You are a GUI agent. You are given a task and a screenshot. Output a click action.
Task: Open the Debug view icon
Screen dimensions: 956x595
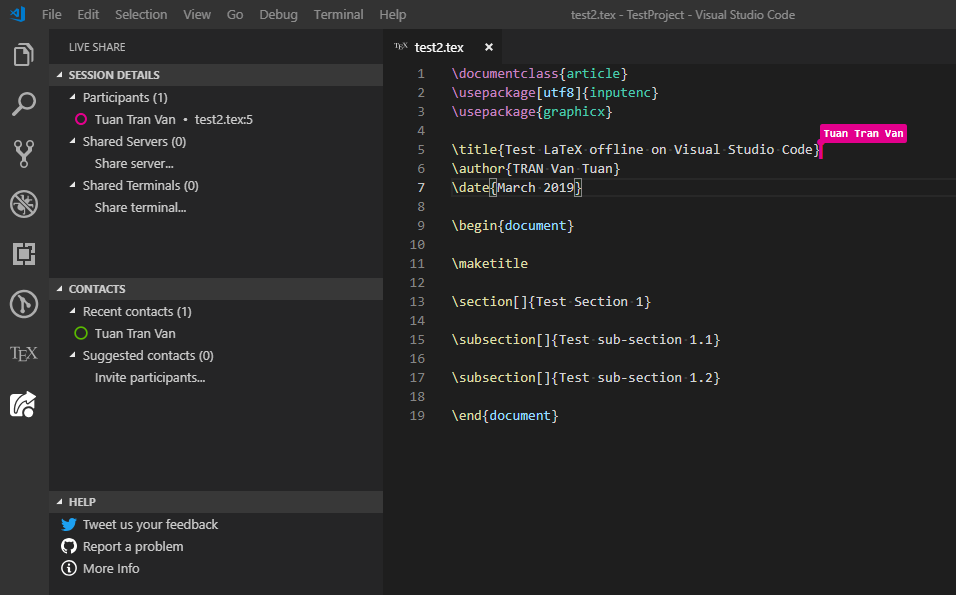point(24,204)
